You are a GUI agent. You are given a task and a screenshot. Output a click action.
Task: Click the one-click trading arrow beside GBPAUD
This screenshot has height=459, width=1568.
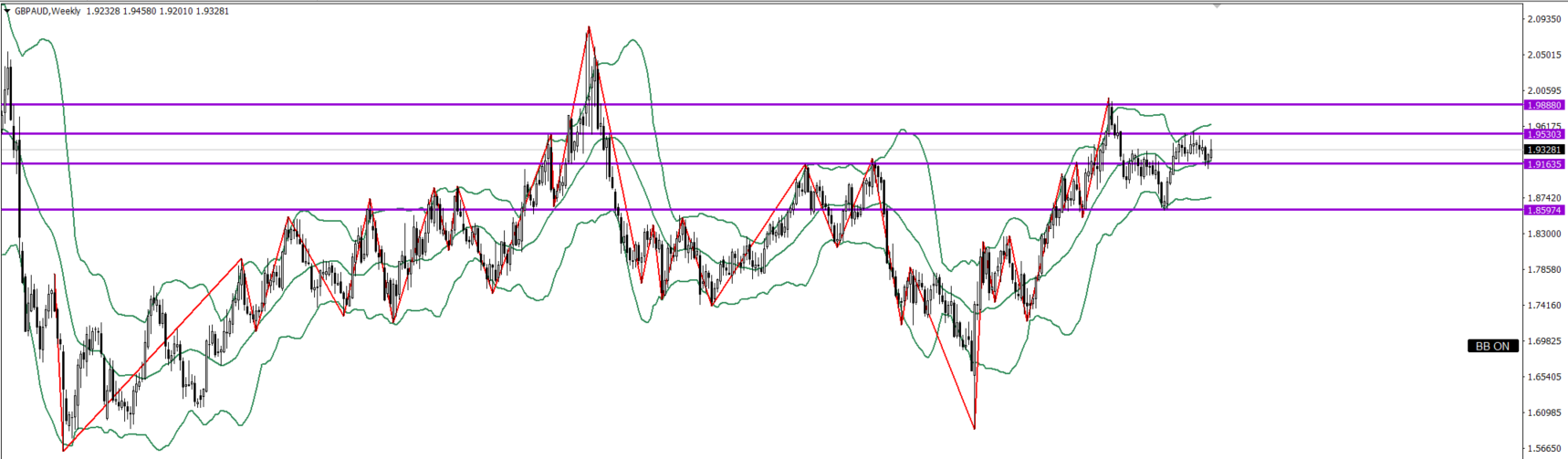[x=7, y=11]
